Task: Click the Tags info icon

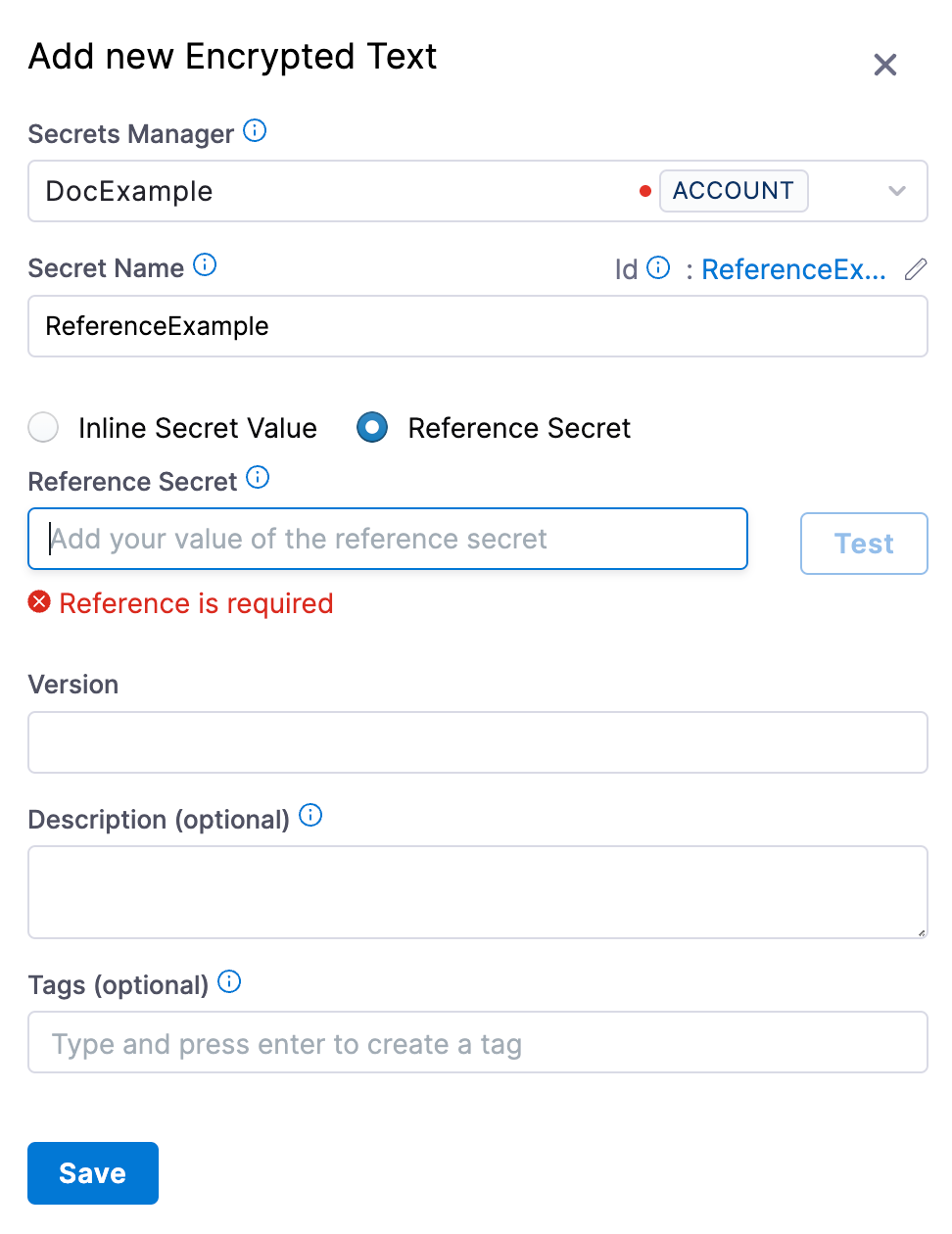Action: [x=229, y=982]
